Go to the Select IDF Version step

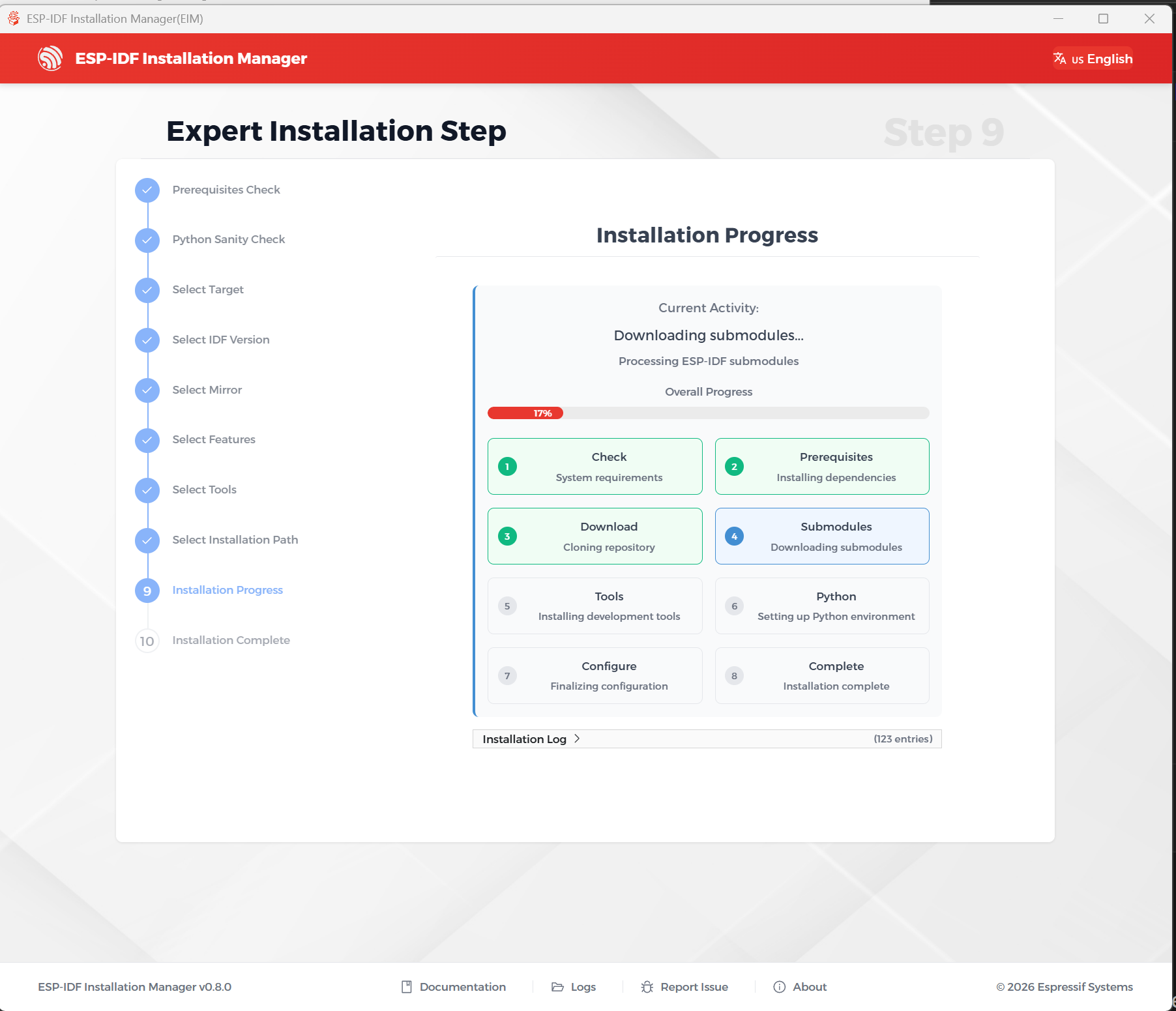coord(221,340)
